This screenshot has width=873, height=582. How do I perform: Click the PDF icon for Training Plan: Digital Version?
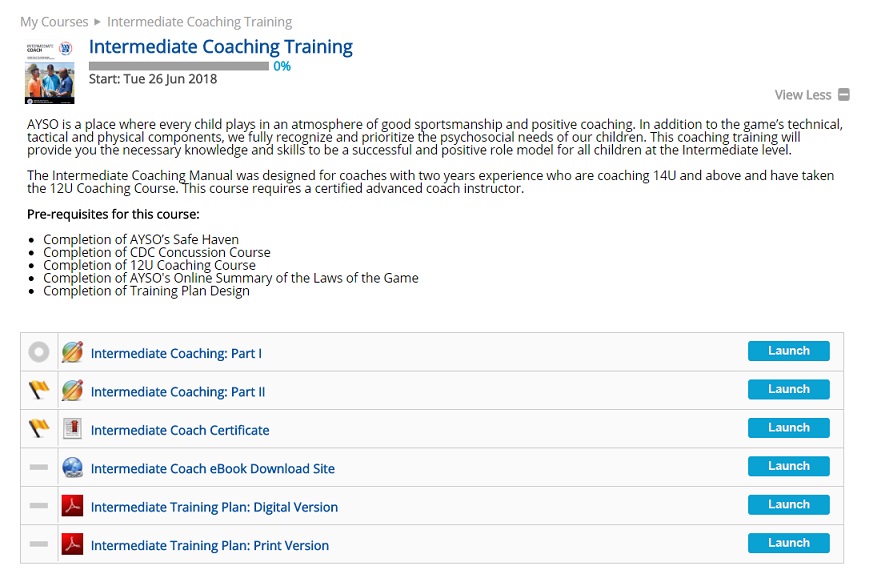point(74,505)
